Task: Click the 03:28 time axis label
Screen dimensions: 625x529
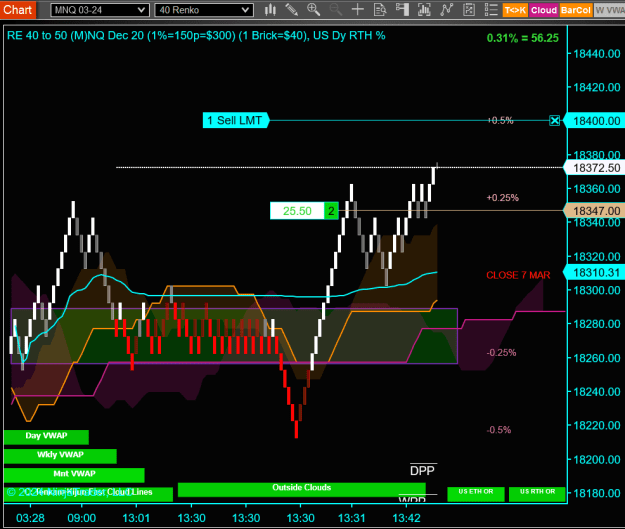Action: 30,518
